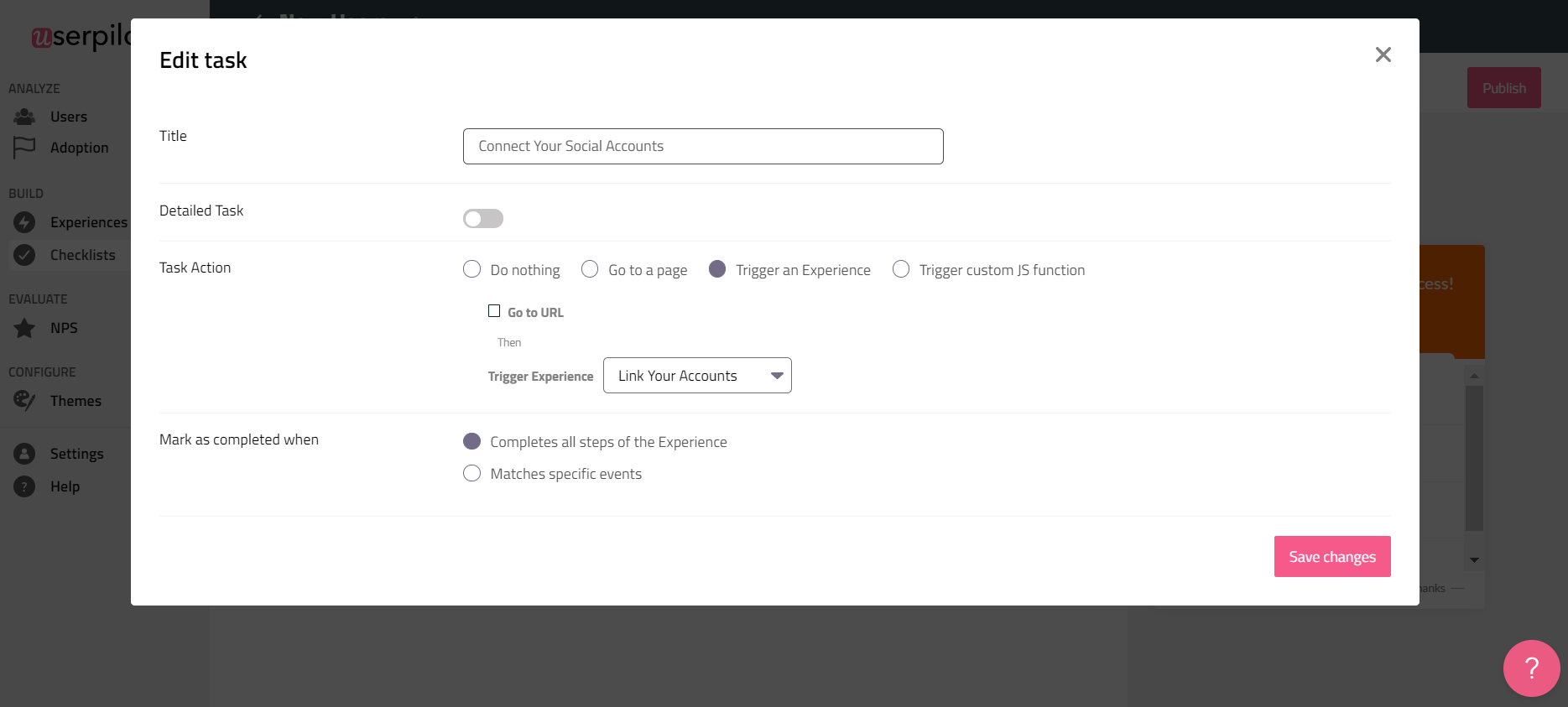Click the Settings person icon
This screenshot has width=1568, height=707.
pos(24,454)
